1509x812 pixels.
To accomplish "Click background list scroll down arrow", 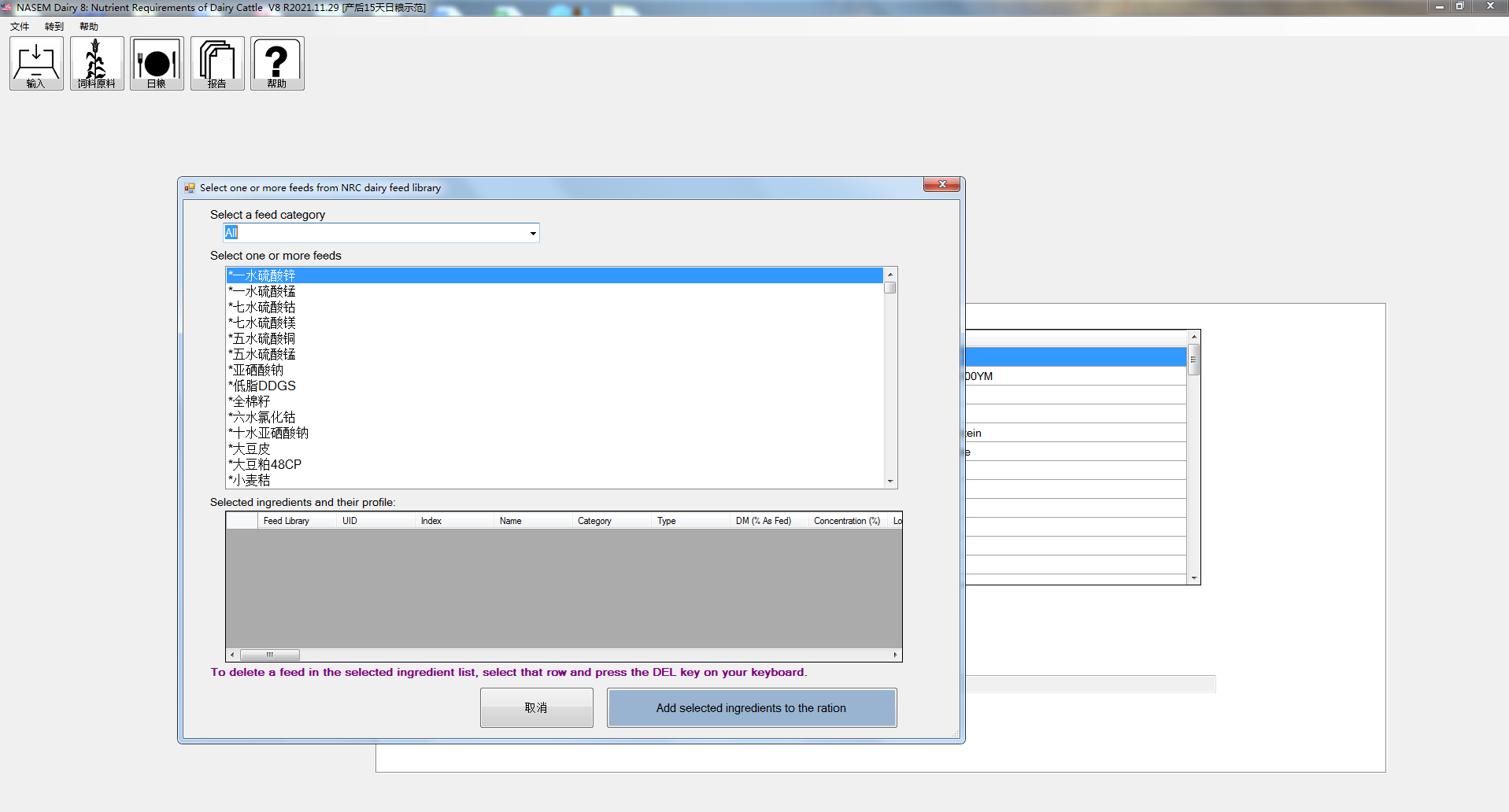I will 1193,578.
